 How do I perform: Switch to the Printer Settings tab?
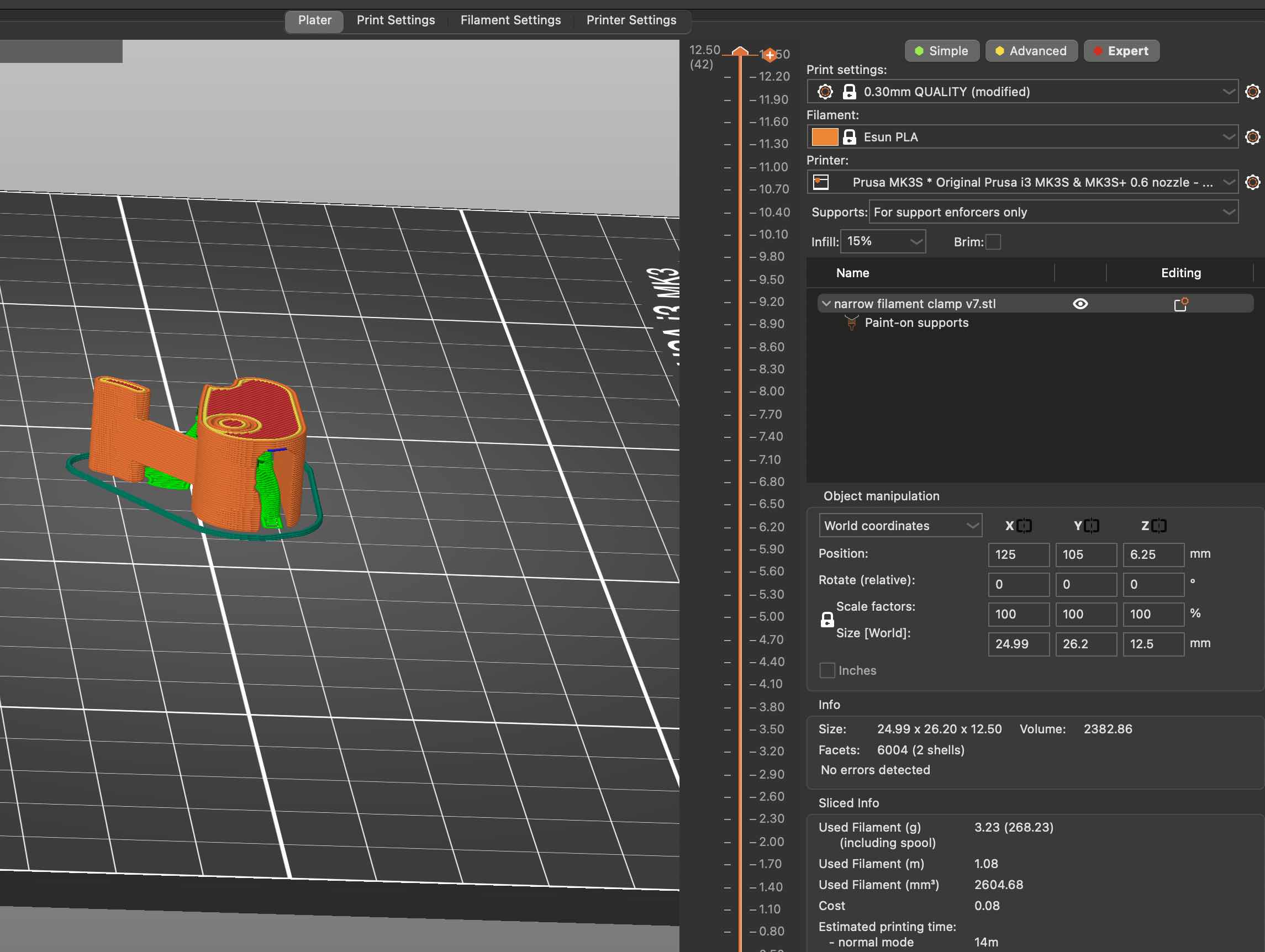tap(631, 20)
